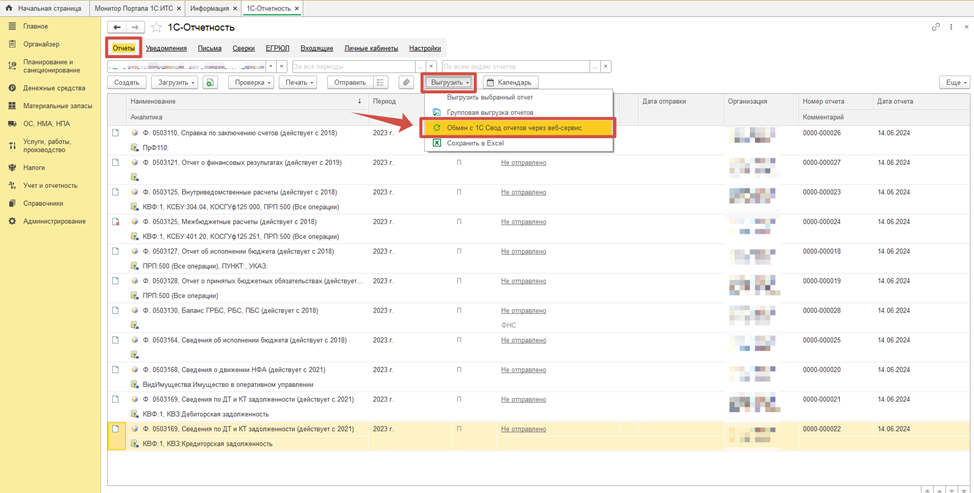
Task: Switch to the Личные кабинеты tab
Action: [x=372, y=48]
